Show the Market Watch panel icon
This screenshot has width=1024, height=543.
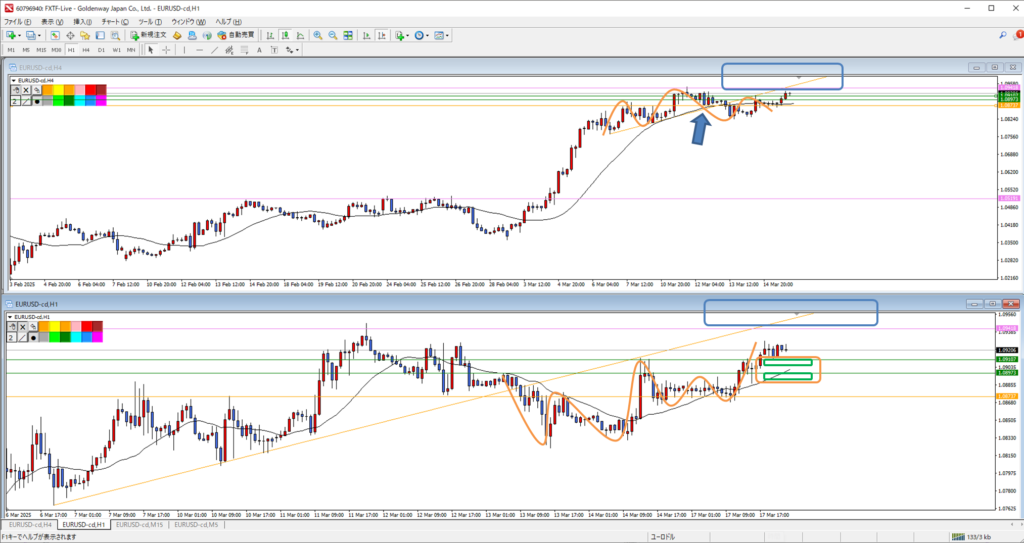55,35
